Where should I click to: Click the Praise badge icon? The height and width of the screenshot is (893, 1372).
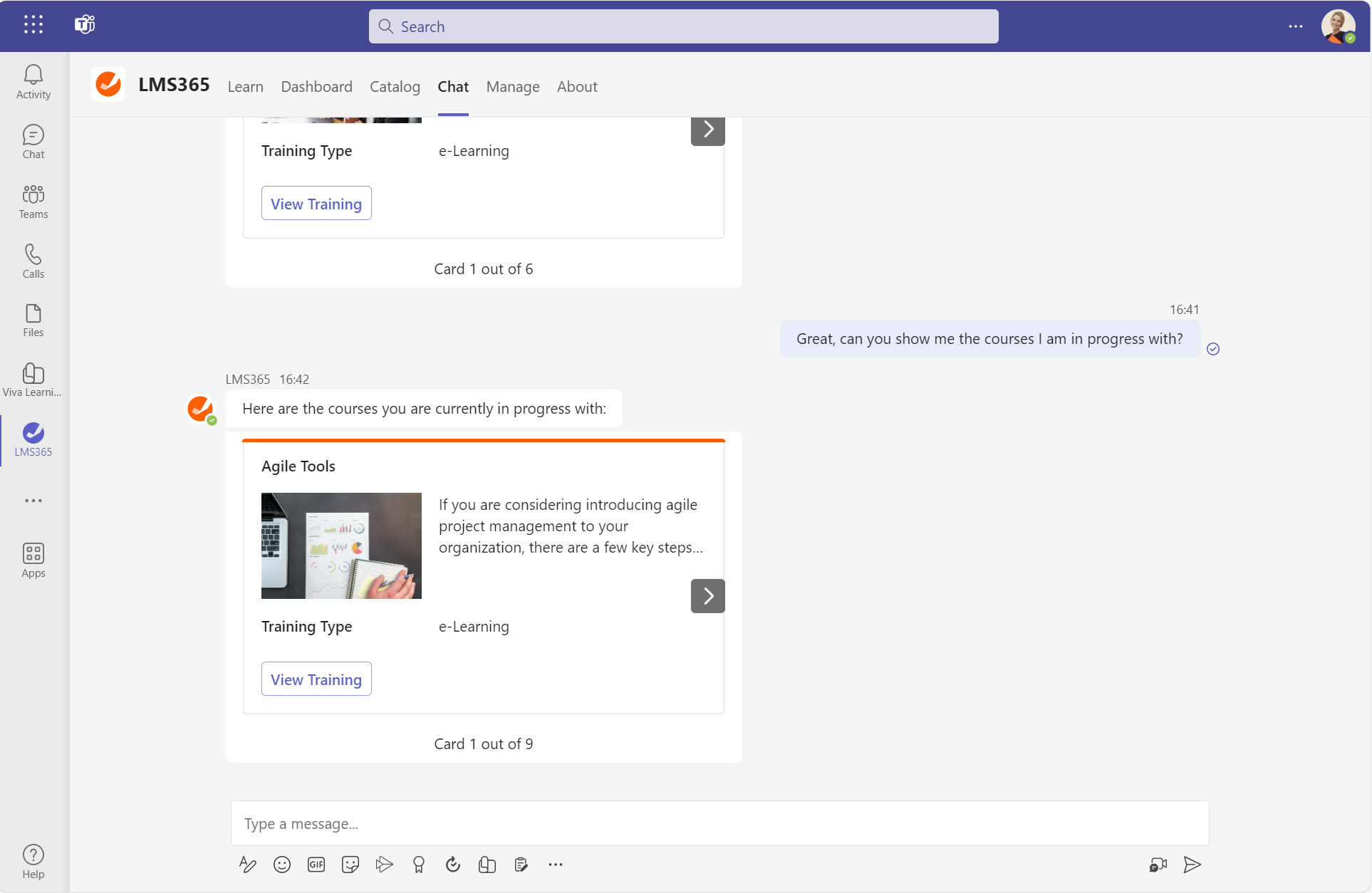[x=419, y=865]
